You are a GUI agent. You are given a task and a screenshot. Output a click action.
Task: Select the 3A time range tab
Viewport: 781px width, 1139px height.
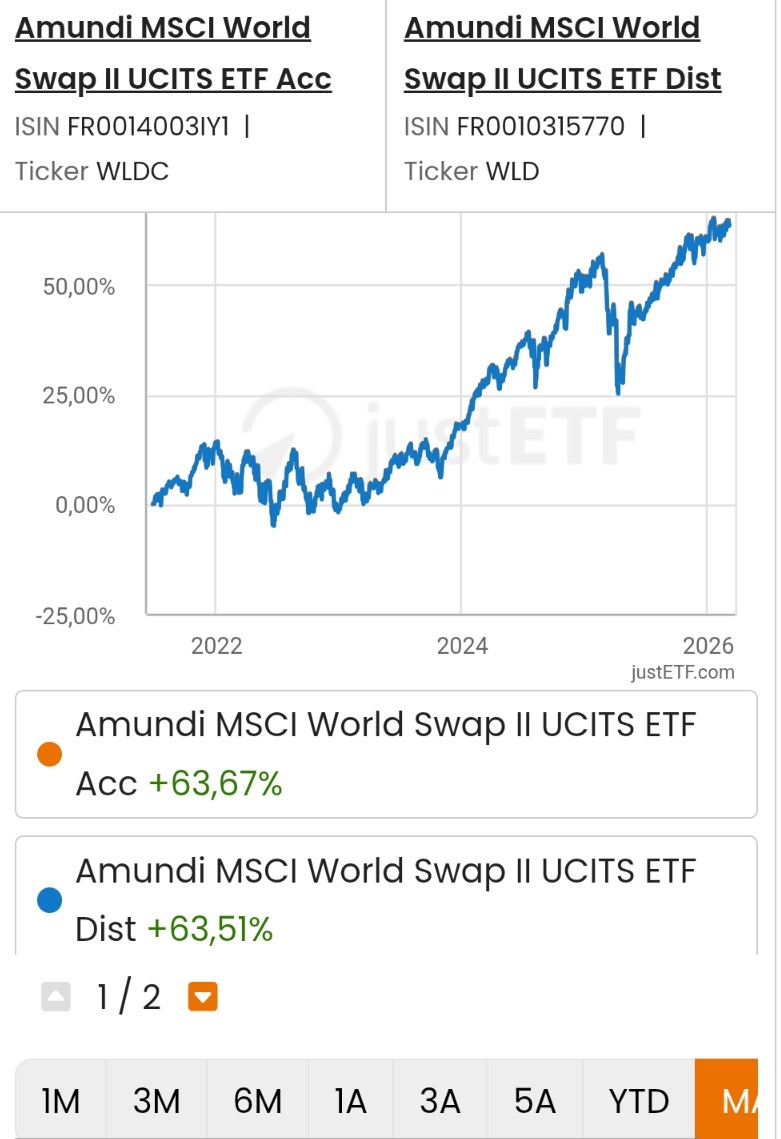(440, 1100)
